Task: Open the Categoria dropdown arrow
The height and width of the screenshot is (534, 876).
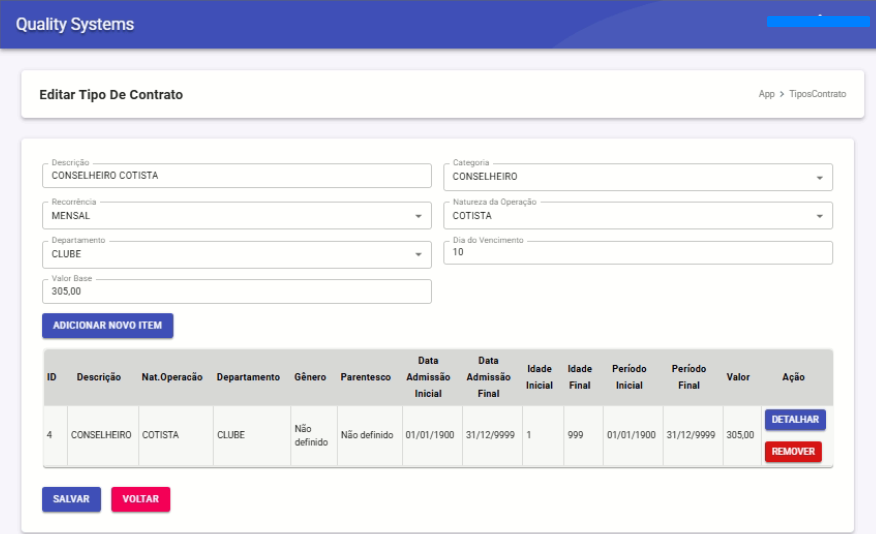Action: pos(820,178)
